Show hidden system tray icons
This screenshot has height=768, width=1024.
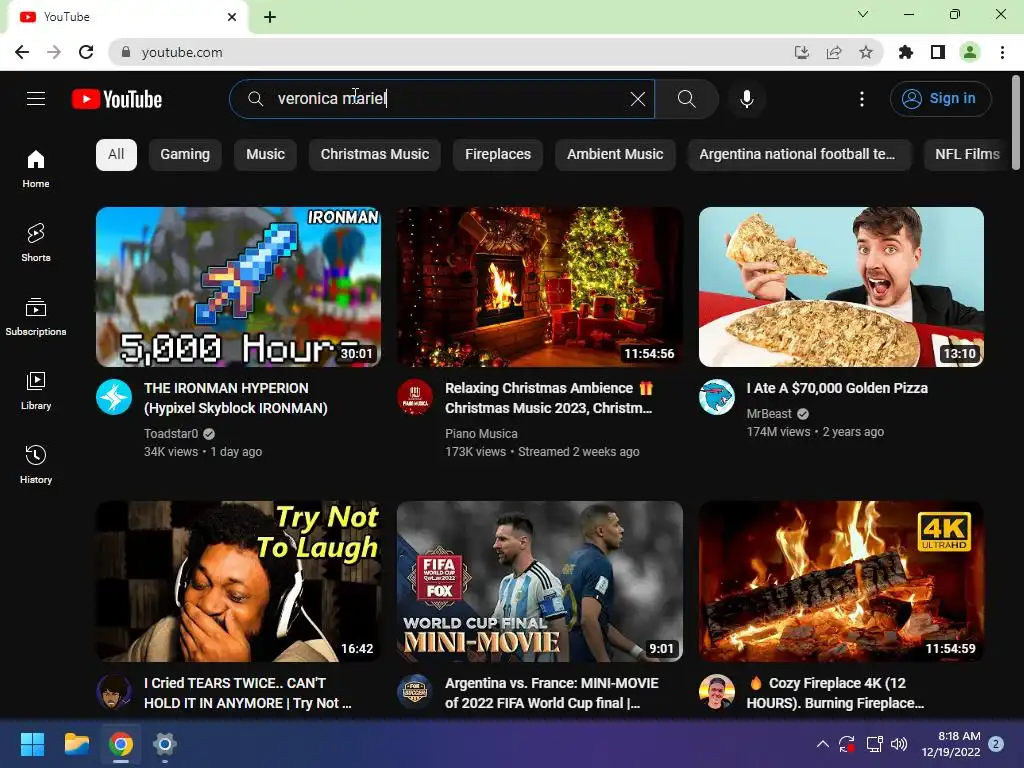click(823, 744)
